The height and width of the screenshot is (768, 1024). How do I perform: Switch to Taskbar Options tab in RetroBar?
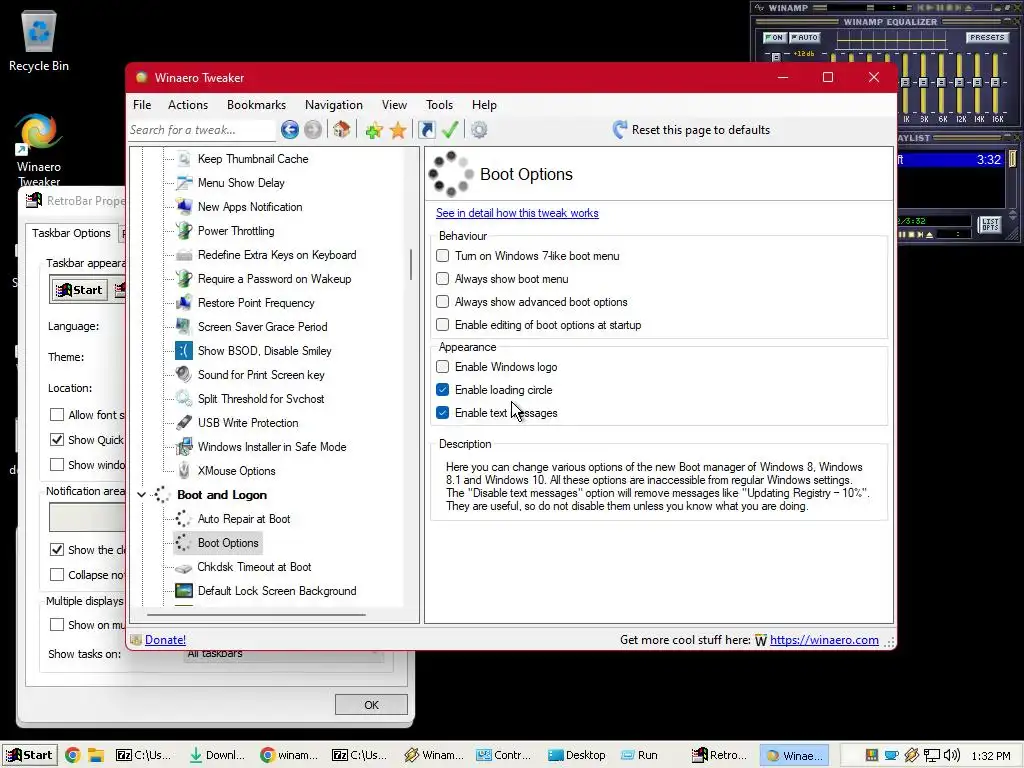71,233
